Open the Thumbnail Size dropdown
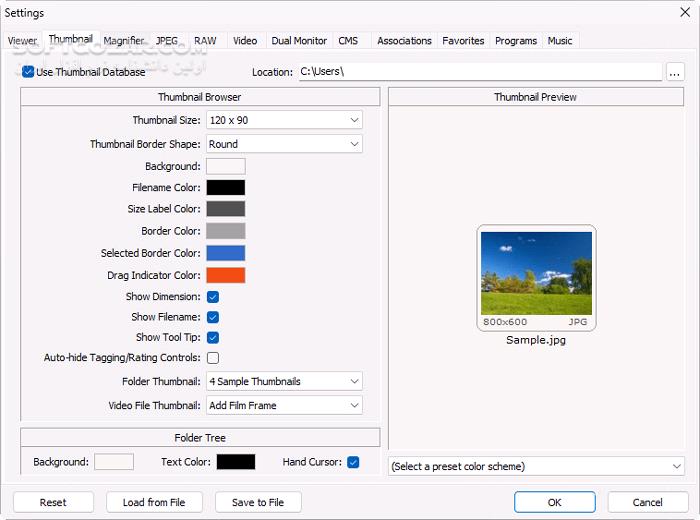Screen dimensions: 700x520 284,120
